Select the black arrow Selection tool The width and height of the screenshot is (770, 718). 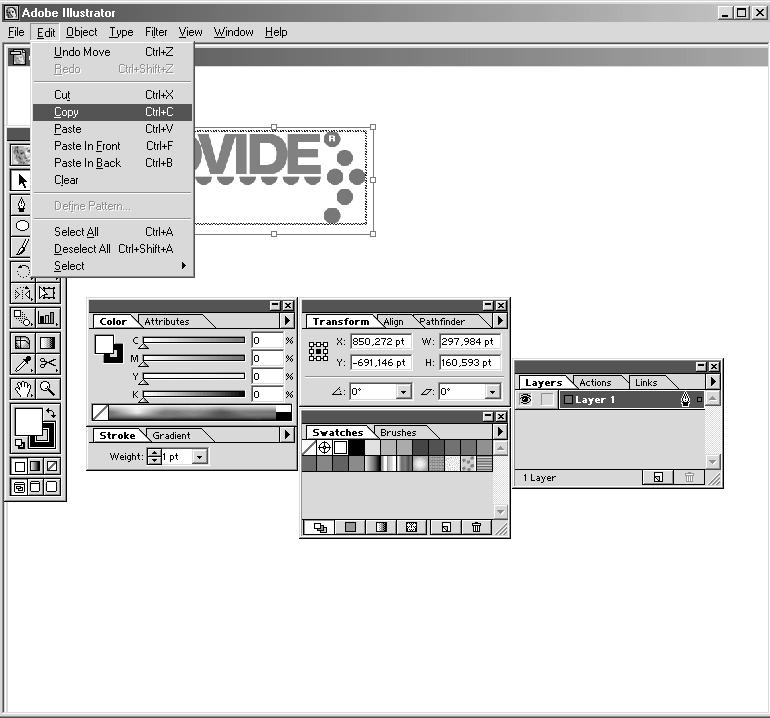coord(22,181)
